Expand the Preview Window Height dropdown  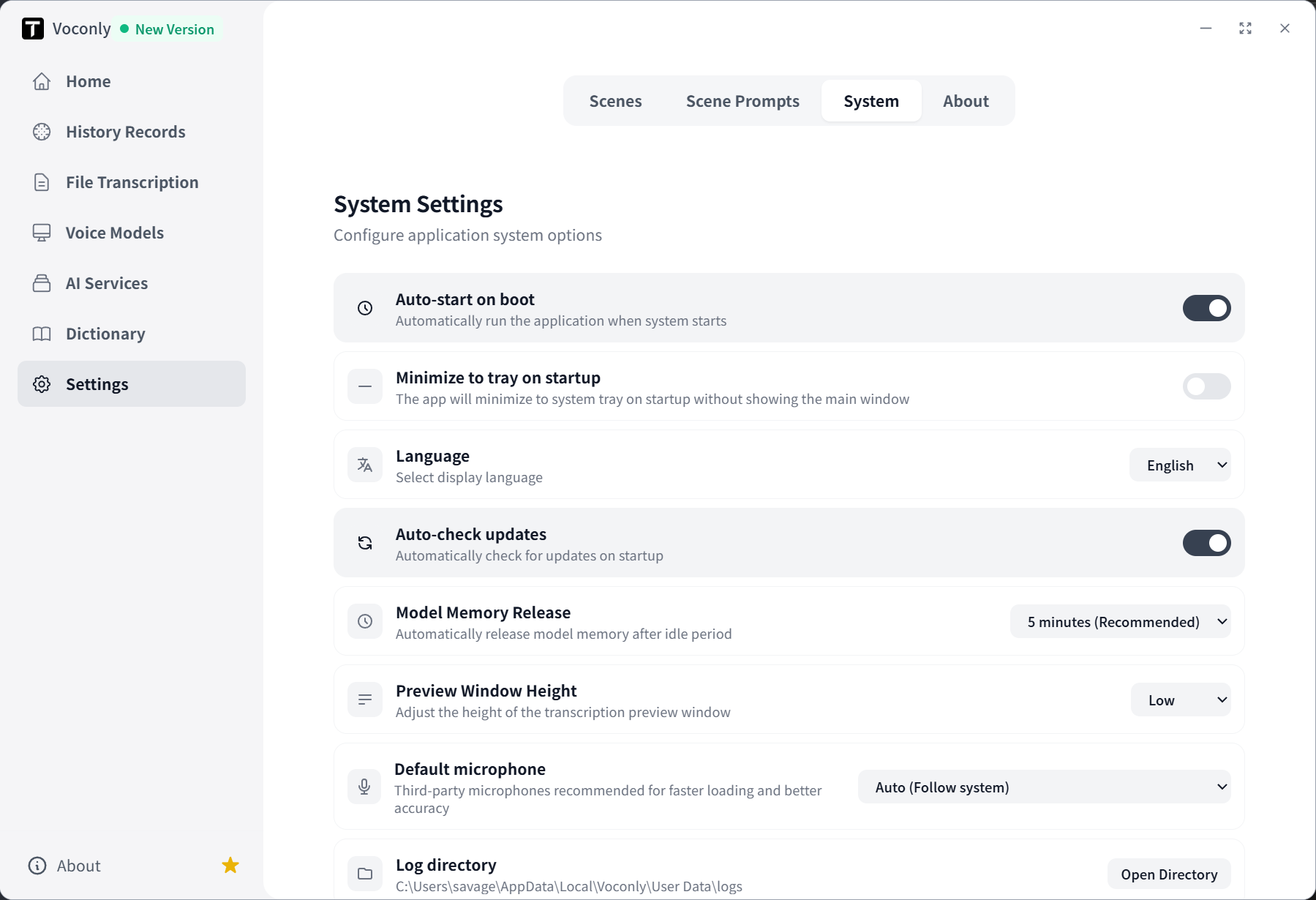click(x=1181, y=700)
